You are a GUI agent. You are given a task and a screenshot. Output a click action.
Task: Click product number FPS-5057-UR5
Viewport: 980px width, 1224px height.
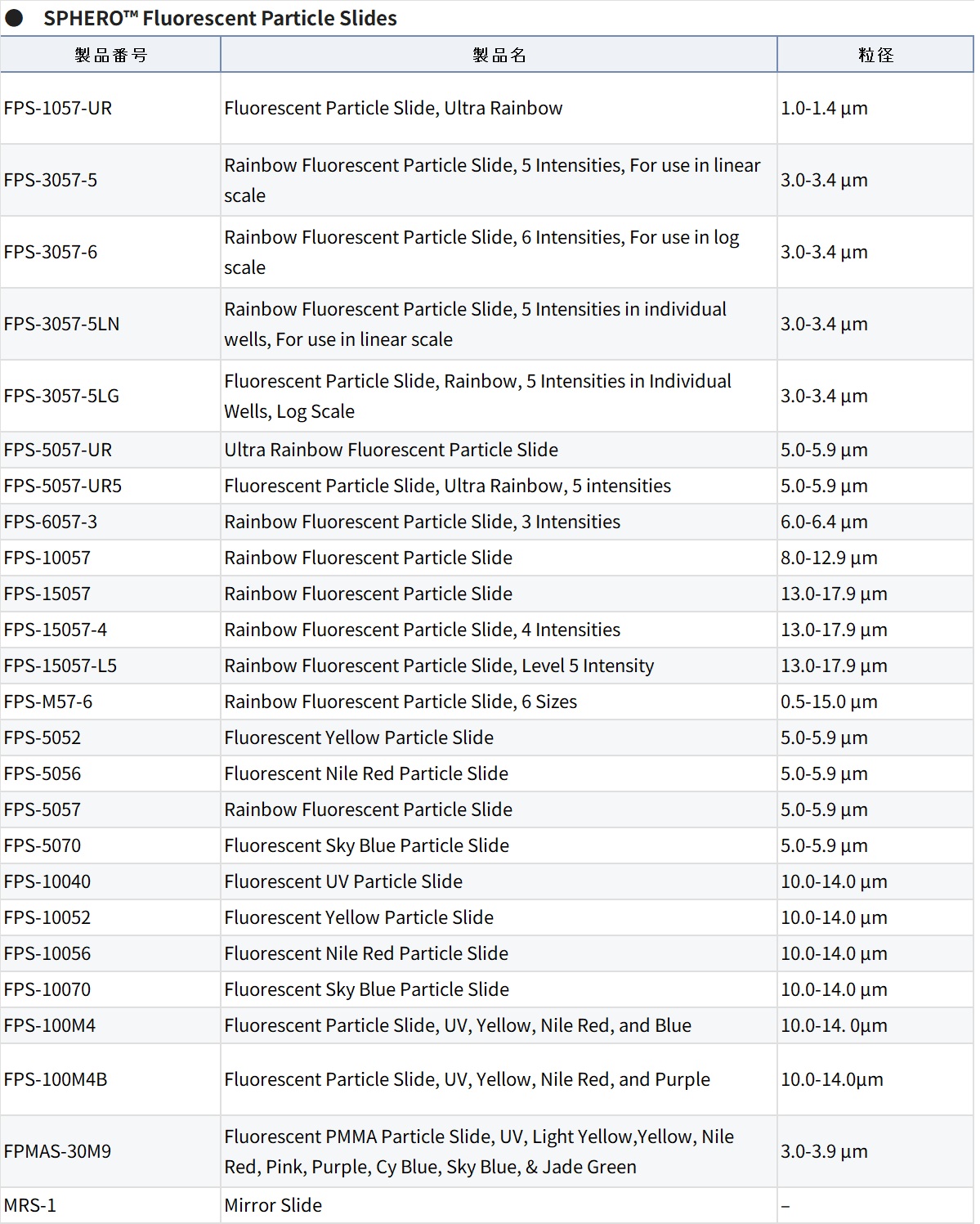pos(63,486)
